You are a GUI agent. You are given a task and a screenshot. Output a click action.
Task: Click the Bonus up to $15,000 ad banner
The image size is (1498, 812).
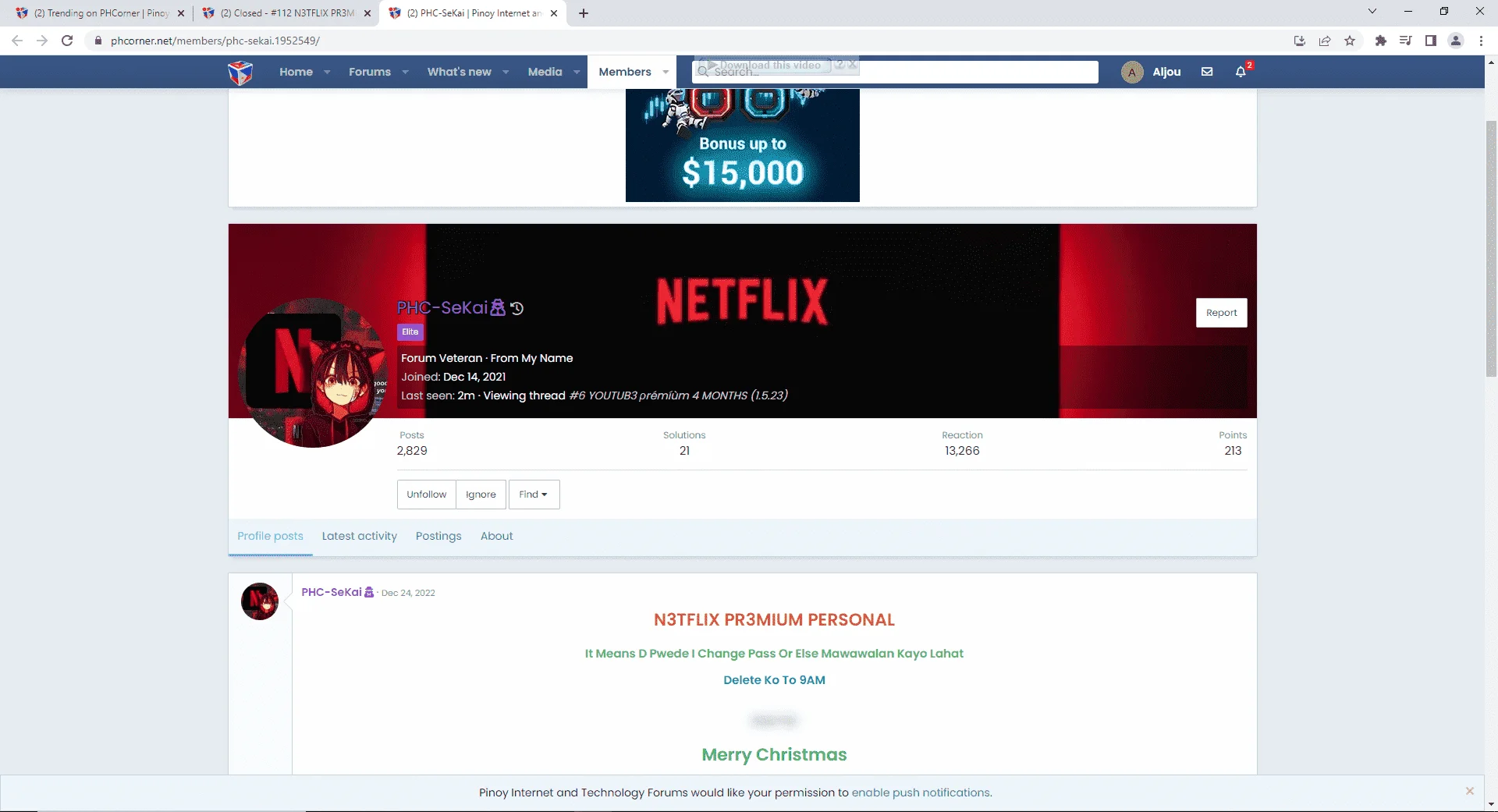click(742, 145)
